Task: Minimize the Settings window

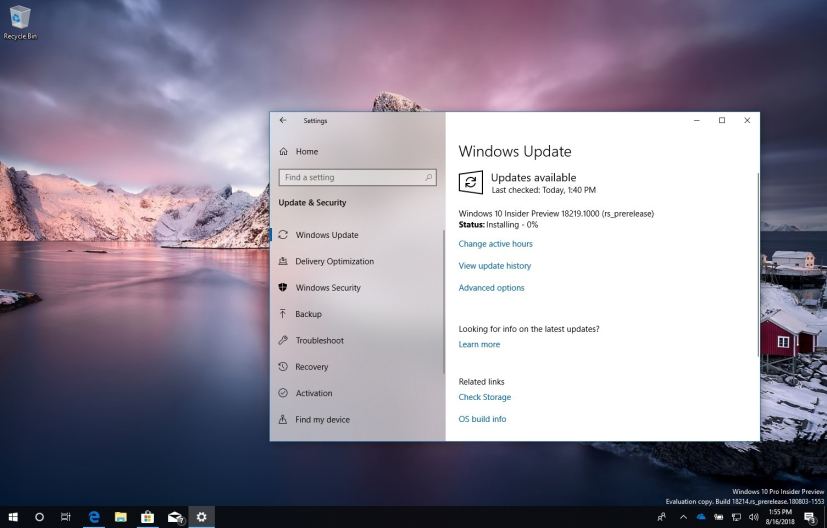Action: pos(697,120)
